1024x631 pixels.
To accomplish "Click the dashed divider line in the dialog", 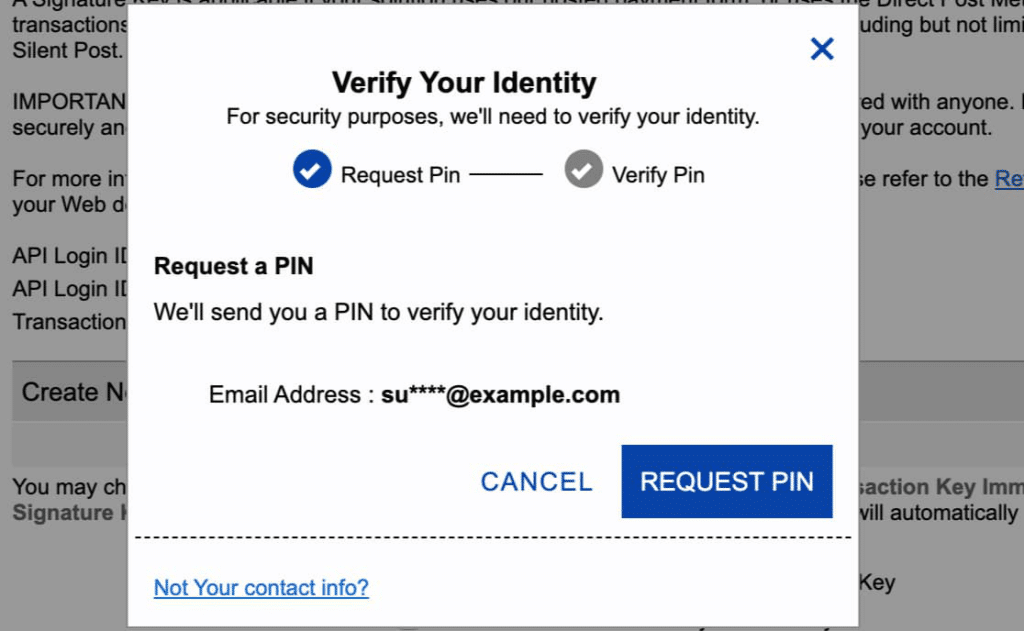I will 494,537.
